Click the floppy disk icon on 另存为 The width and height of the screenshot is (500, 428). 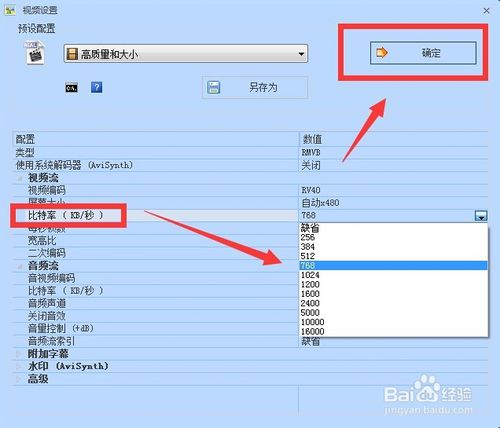click(x=214, y=87)
